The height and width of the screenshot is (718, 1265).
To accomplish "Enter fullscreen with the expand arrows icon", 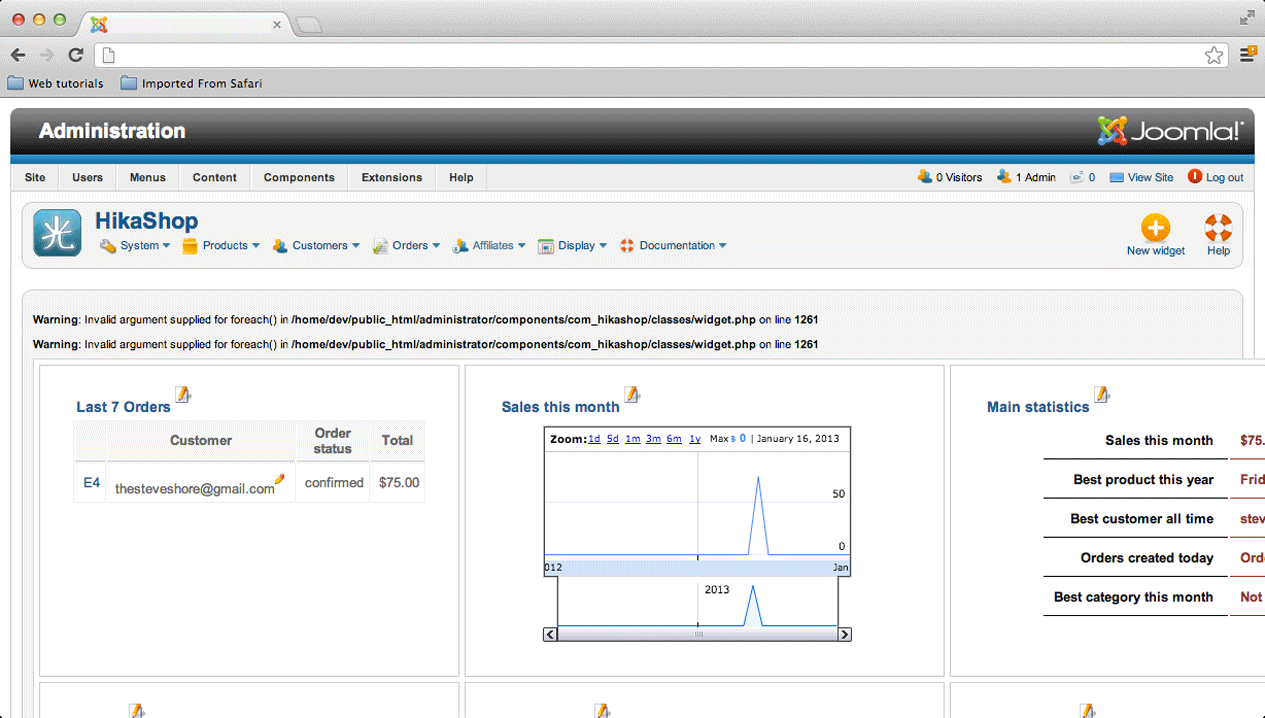I will pos(1247,17).
